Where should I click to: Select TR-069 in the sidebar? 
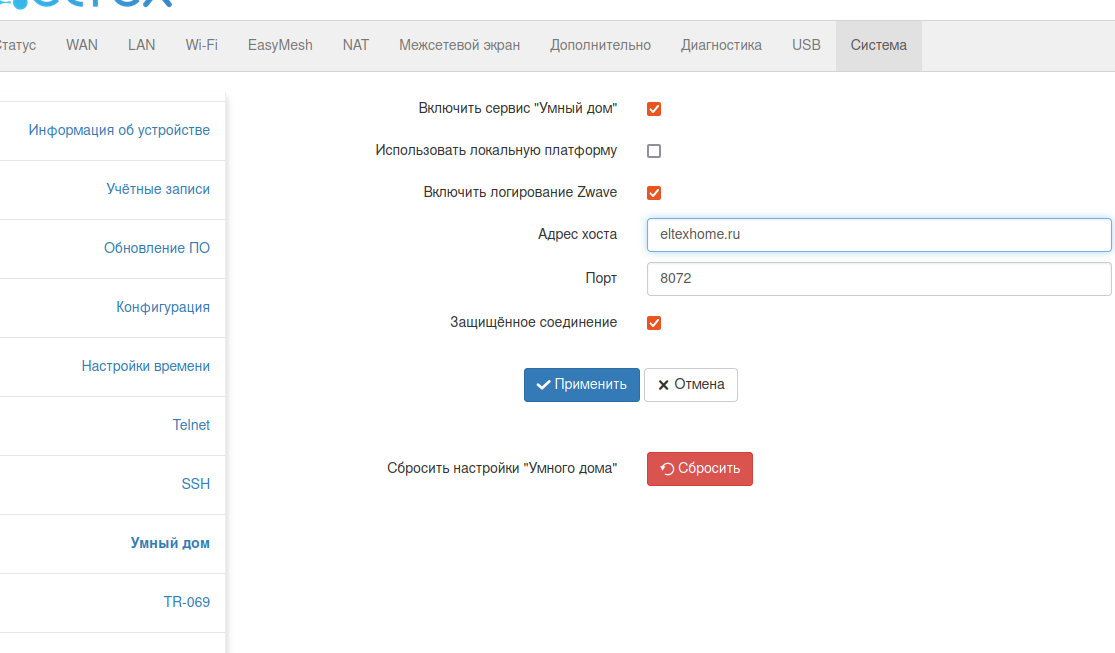coord(187,602)
